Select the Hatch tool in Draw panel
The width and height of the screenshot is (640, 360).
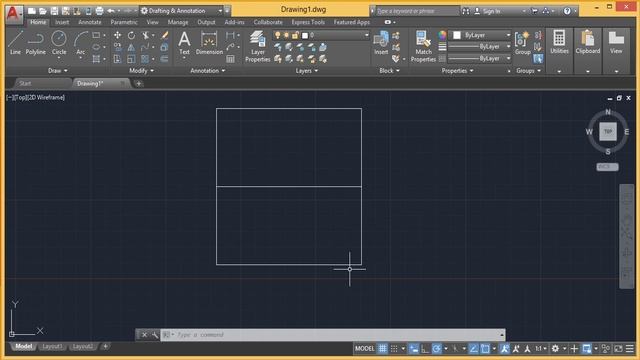(x=96, y=59)
